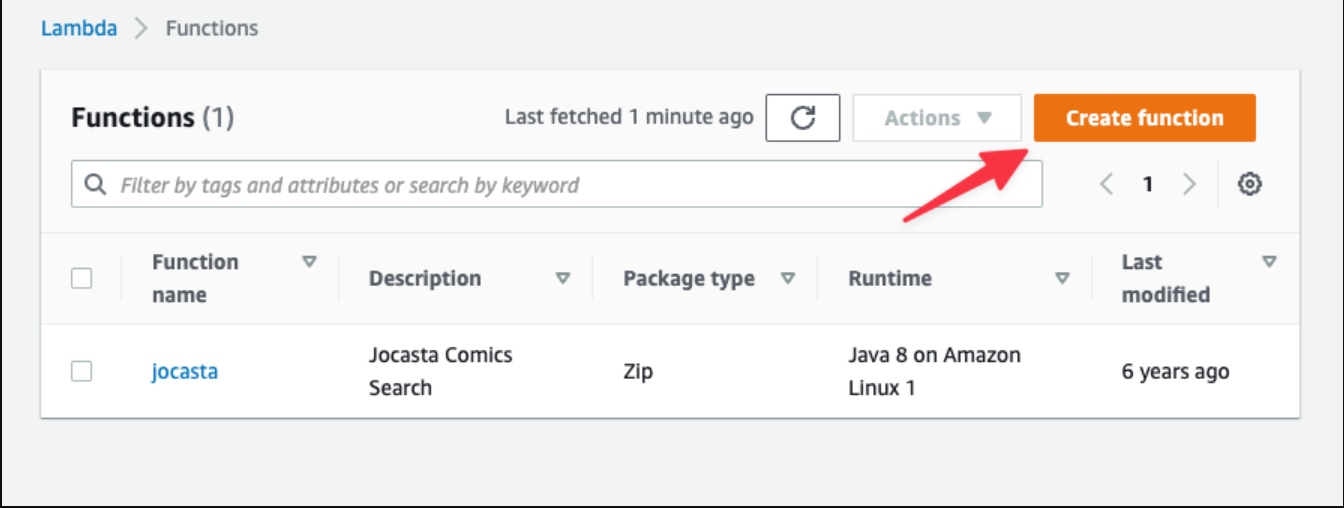Screen dimensions: 1344x508
Task: Open table preferences gear icon
Action: [1249, 184]
